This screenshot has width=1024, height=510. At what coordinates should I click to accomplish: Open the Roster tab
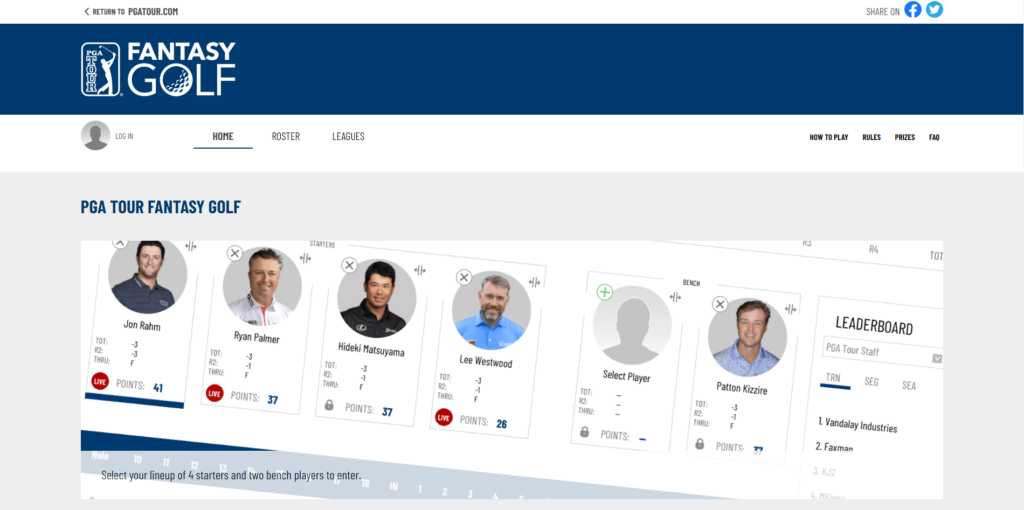click(285, 136)
